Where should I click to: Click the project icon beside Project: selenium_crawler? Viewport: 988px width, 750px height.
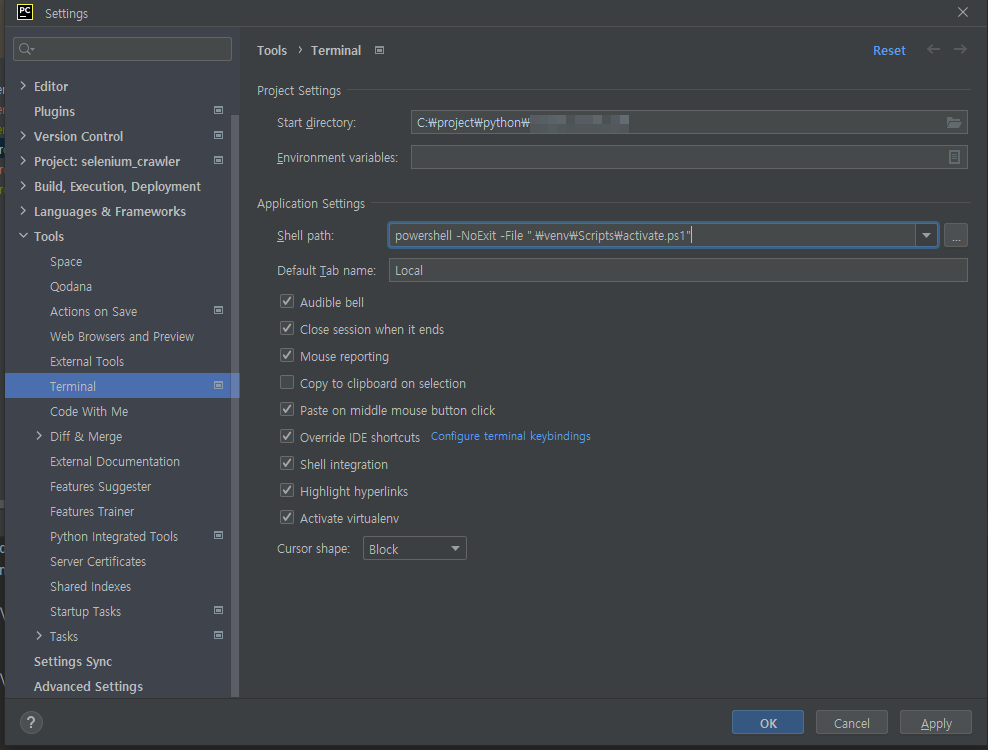(219, 160)
